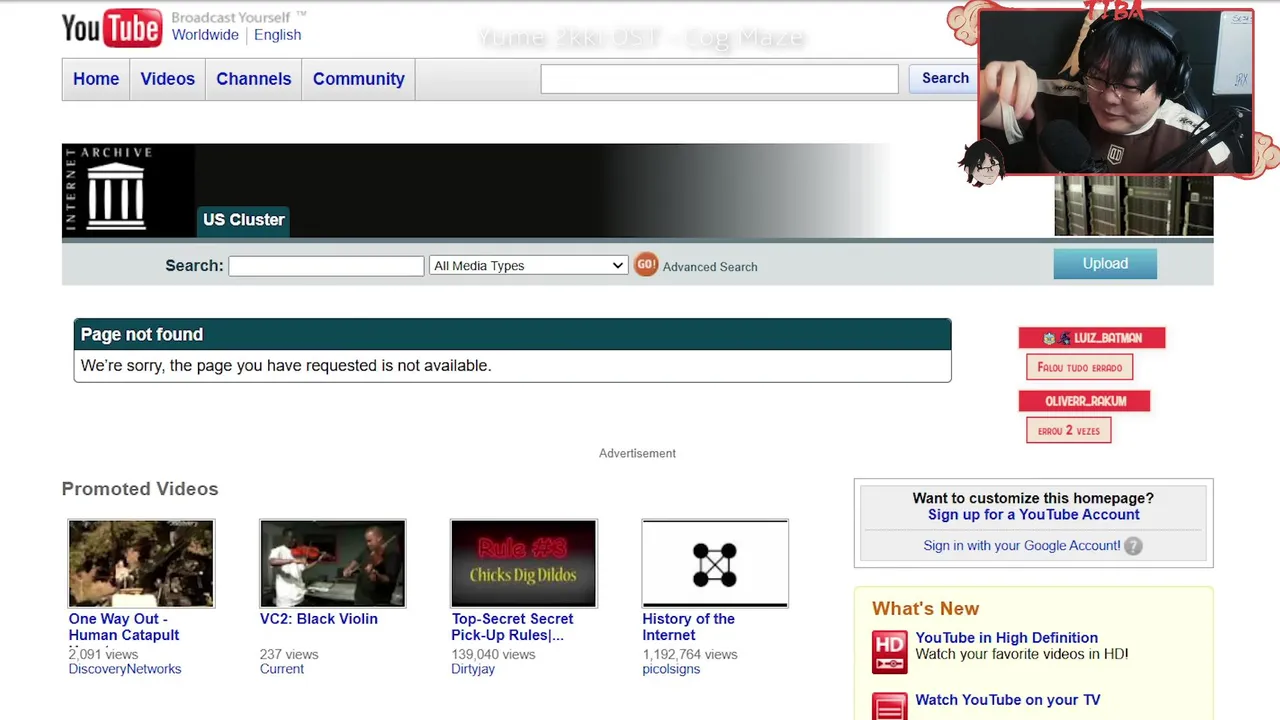Open the Community tab
The height and width of the screenshot is (720, 1280).
pyautogui.click(x=358, y=79)
